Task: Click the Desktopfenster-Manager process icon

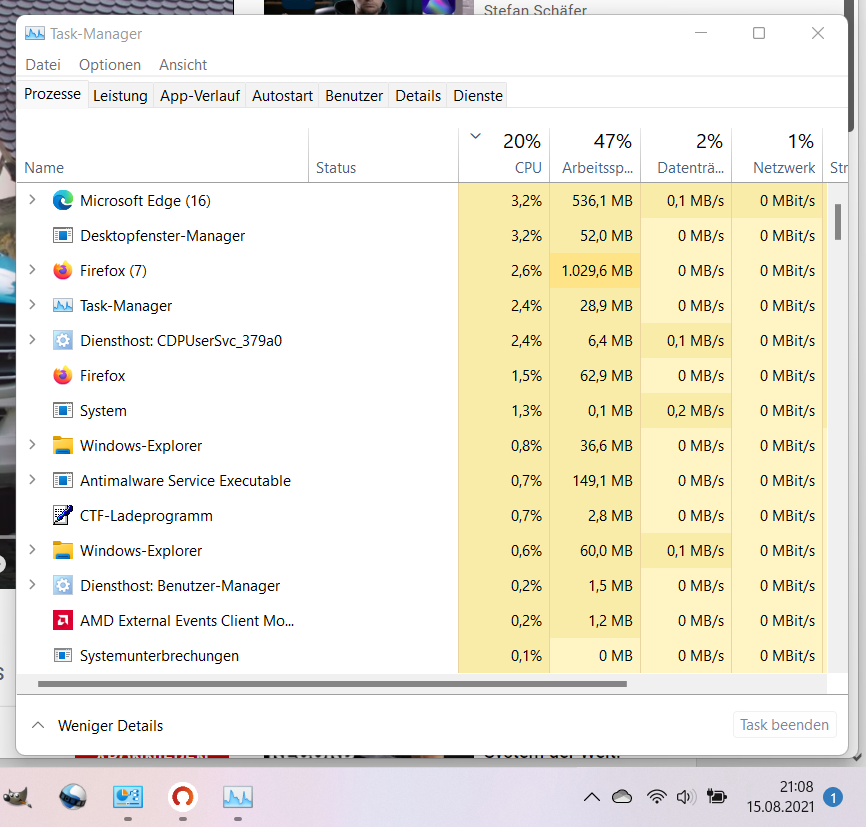Action: tap(62, 235)
